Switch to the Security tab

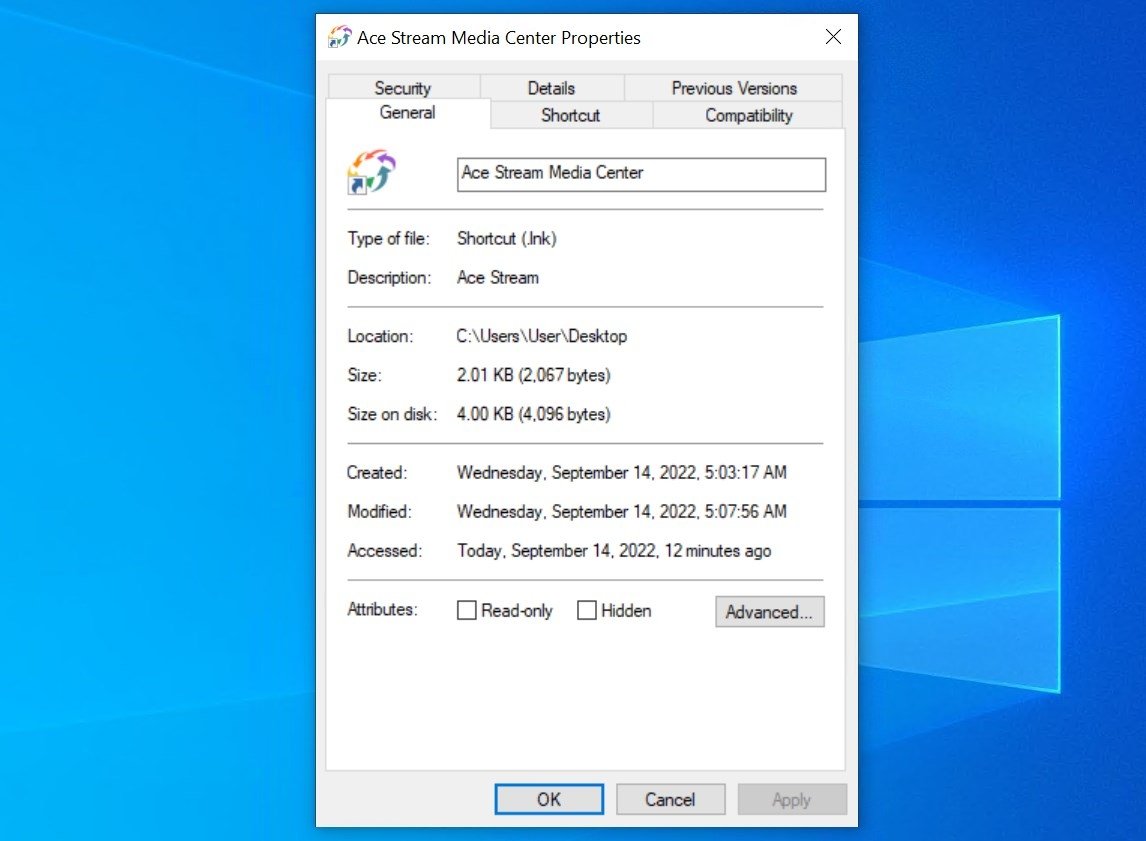pyautogui.click(x=403, y=88)
